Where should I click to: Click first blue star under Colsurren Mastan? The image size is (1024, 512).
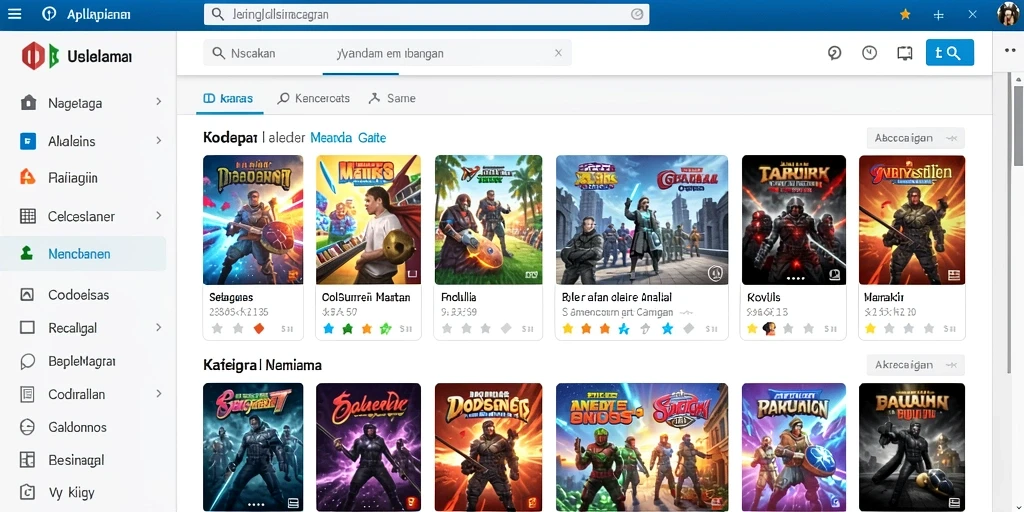[328, 328]
